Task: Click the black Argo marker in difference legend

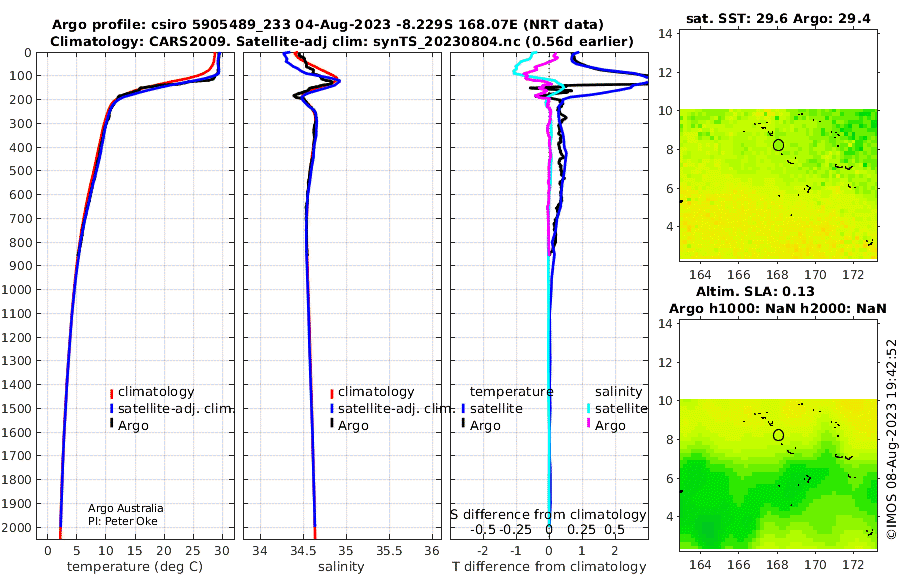Action: click(x=463, y=424)
